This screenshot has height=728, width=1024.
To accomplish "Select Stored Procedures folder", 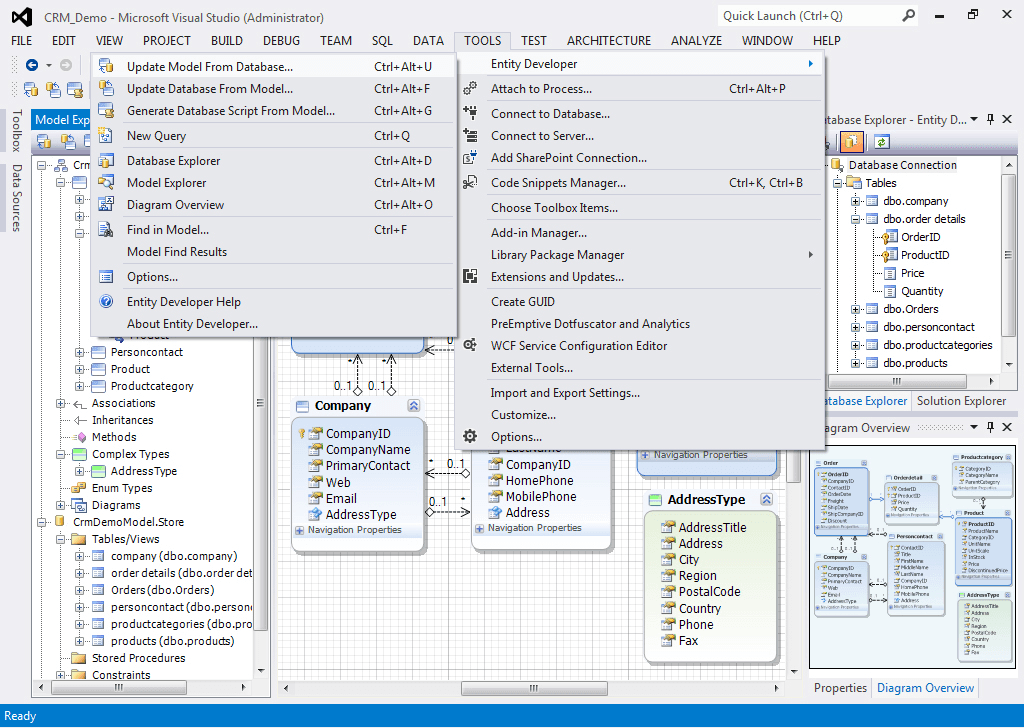I will tap(138, 658).
